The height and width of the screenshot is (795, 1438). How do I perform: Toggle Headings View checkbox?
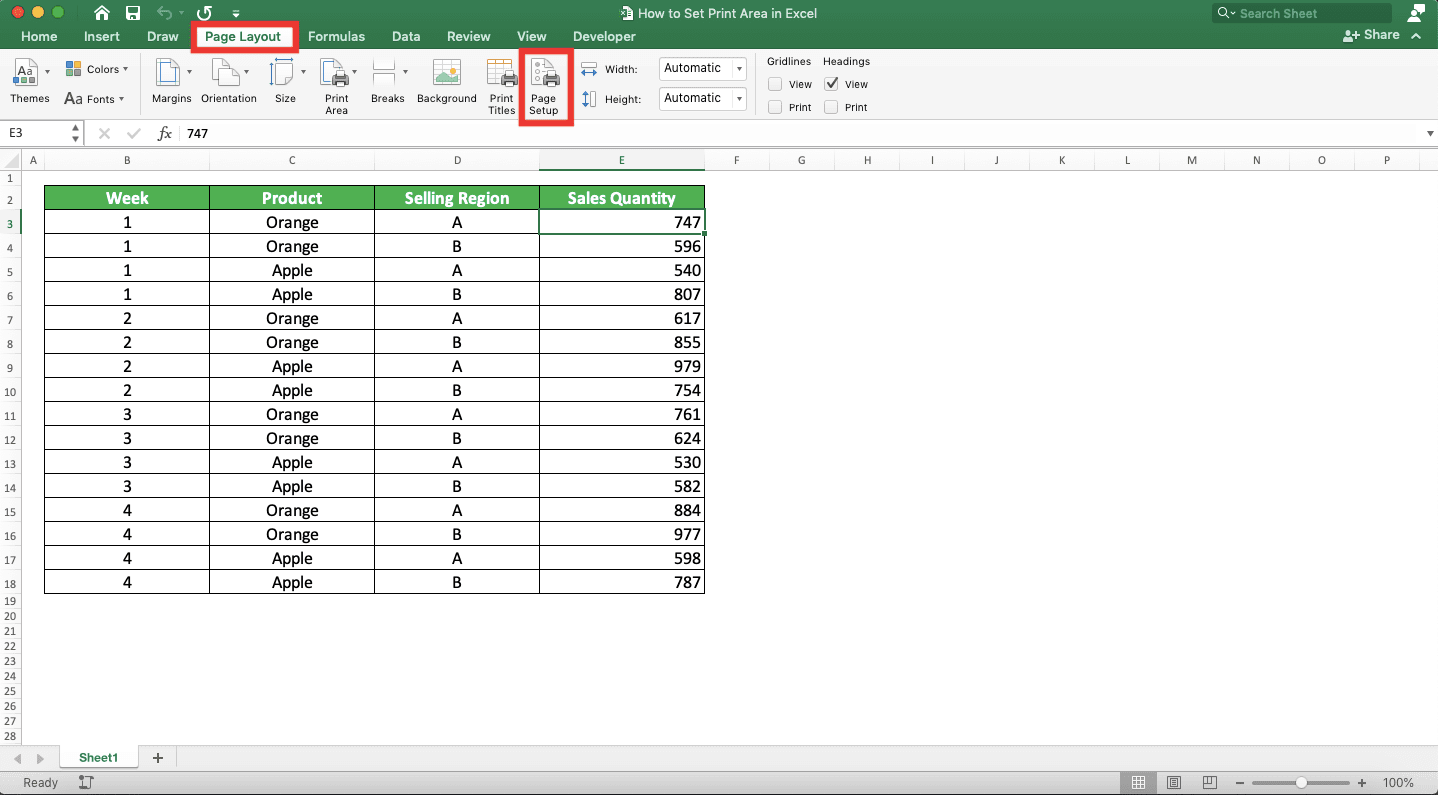click(x=831, y=84)
